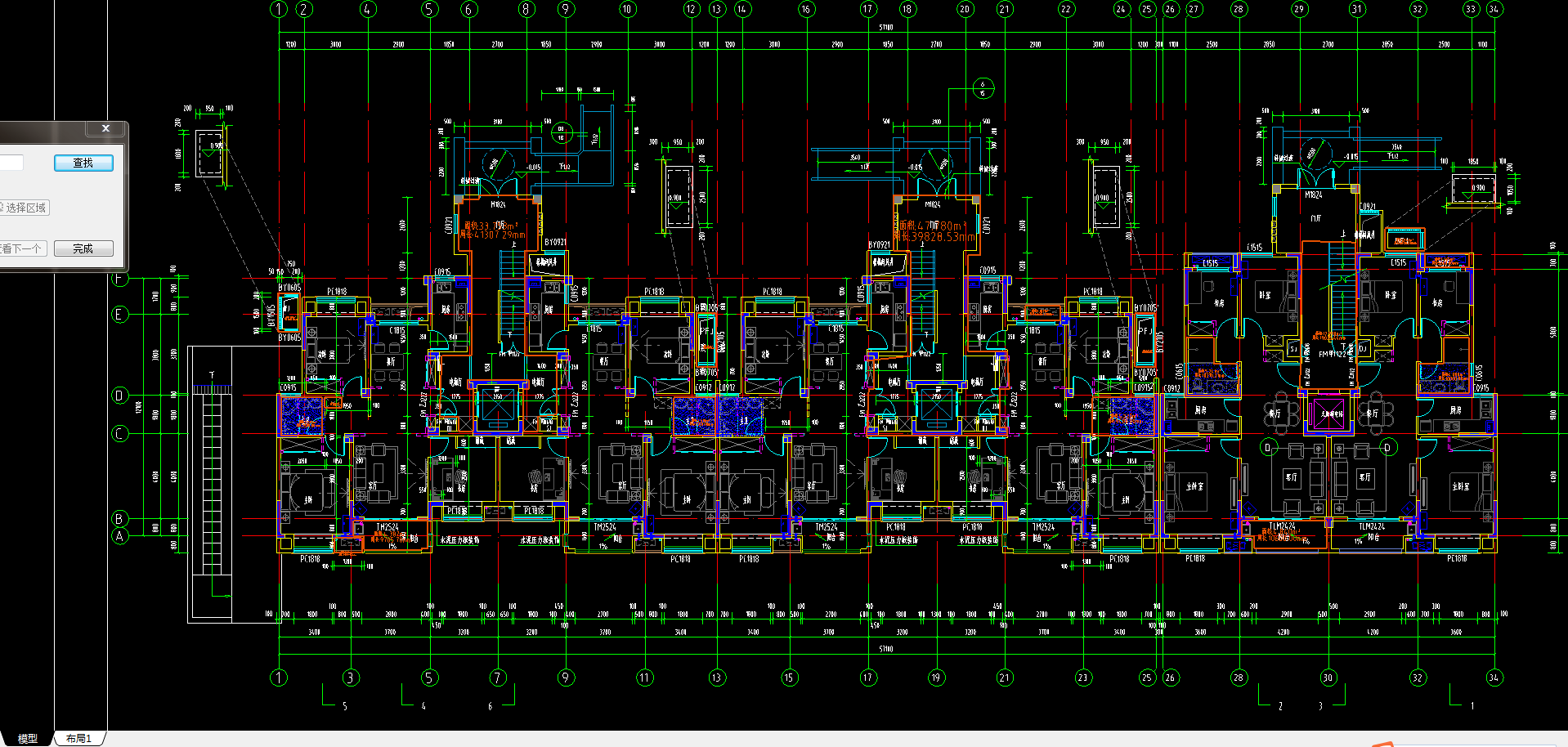The height and width of the screenshot is (747, 1568).
Task: Focus the search text field in the find dialog
Action: (x=11, y=163)
